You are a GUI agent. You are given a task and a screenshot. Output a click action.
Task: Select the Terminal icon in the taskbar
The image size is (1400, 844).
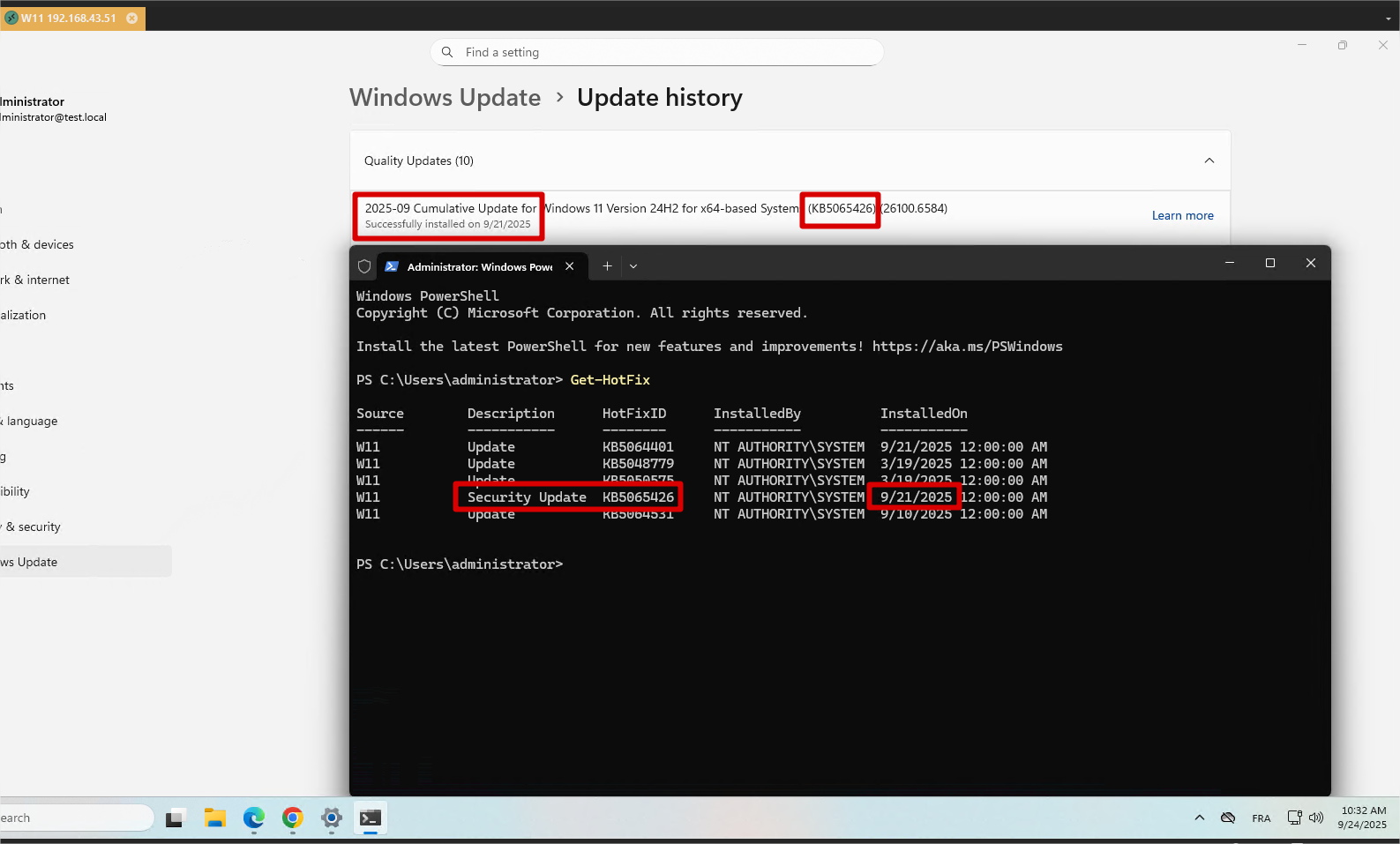pyautogui.click(x=371, y=818)
